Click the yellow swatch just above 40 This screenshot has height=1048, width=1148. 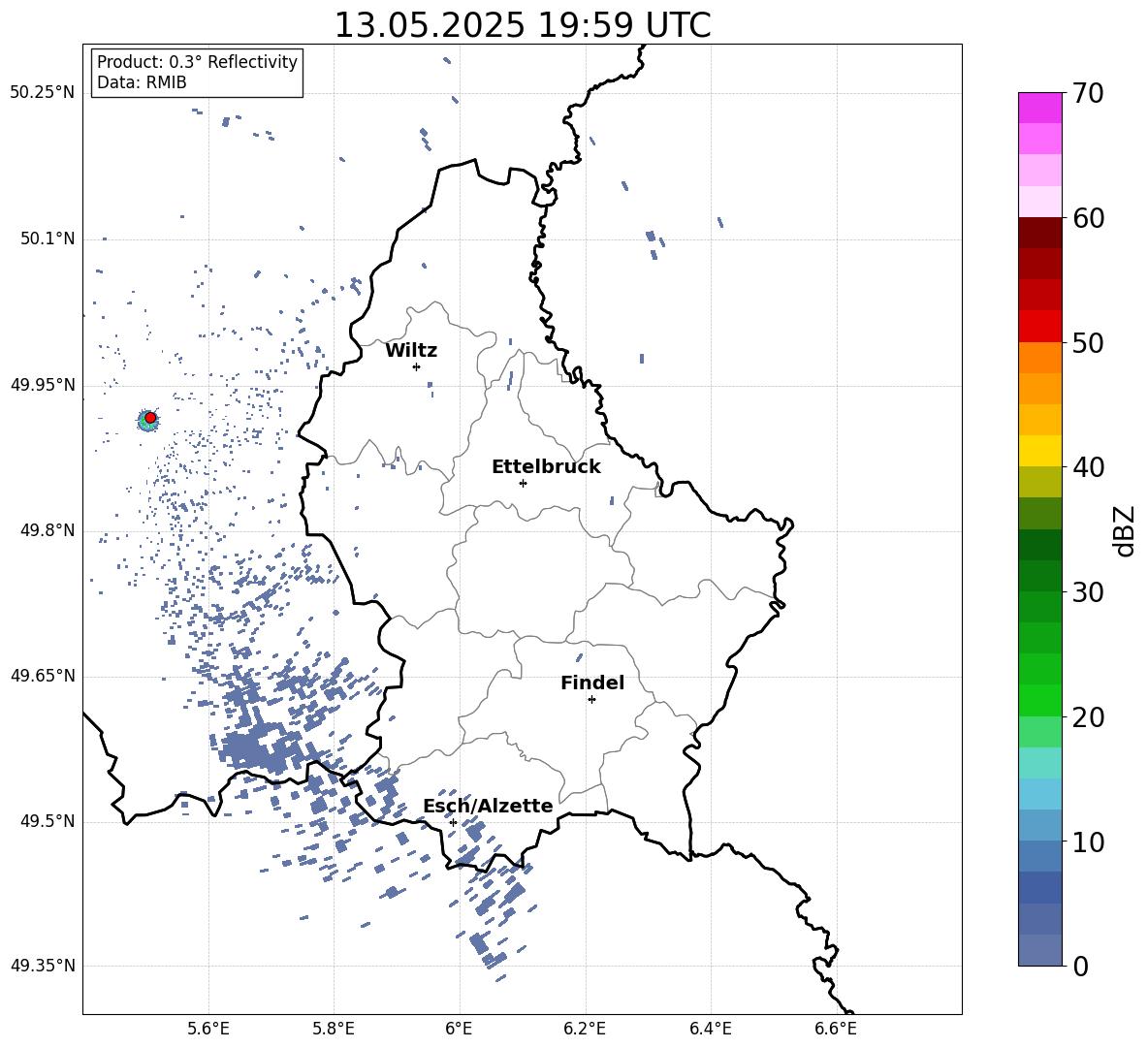click(x=1040, y=451)
